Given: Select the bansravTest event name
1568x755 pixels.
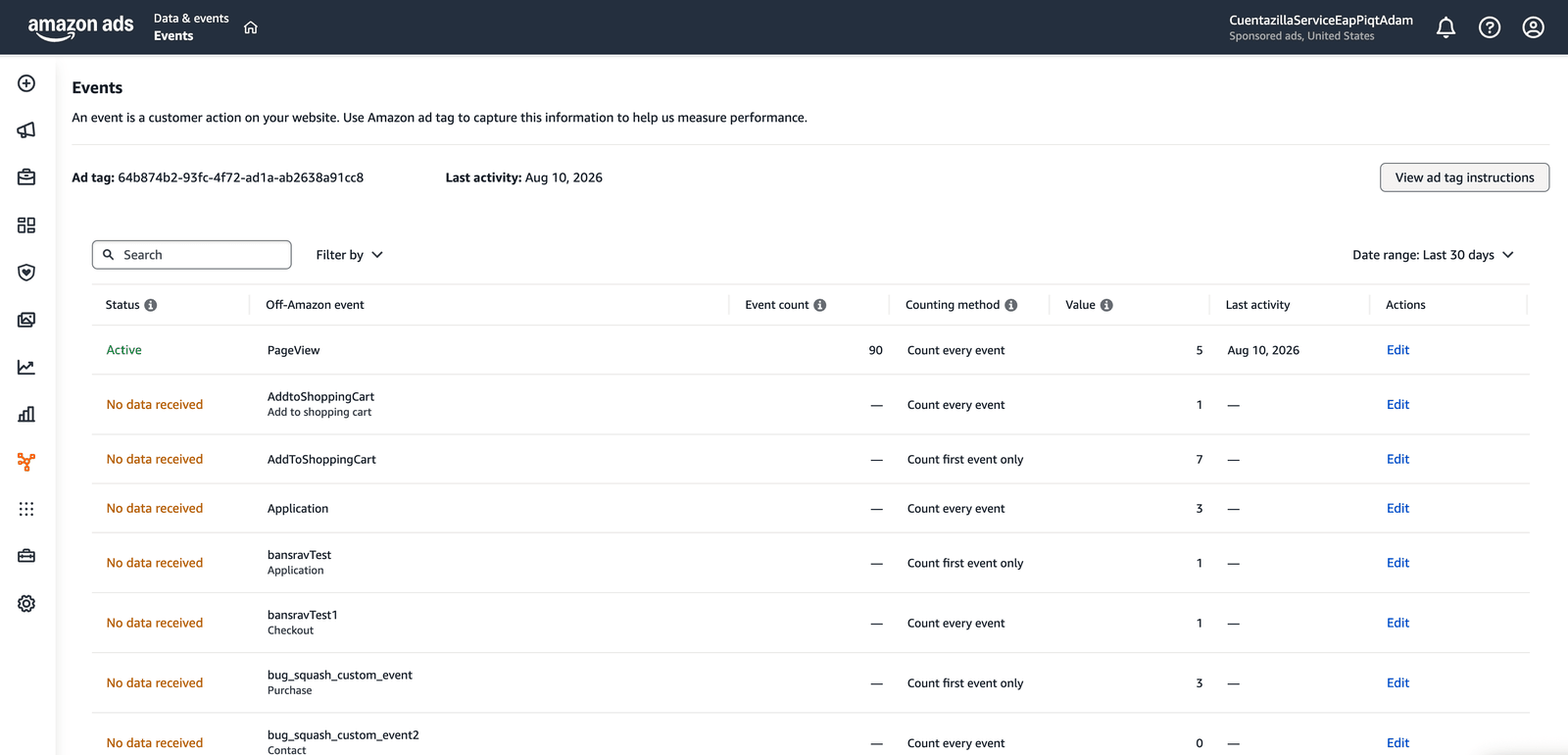Looking at the screenshot, I should pyautogui.click(x=299, y=555).
